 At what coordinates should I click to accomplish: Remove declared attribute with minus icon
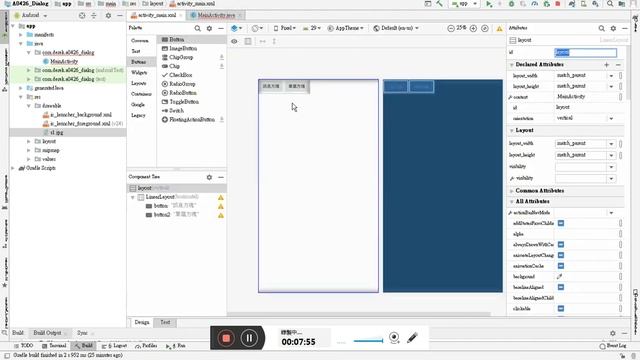click(618, 65)
